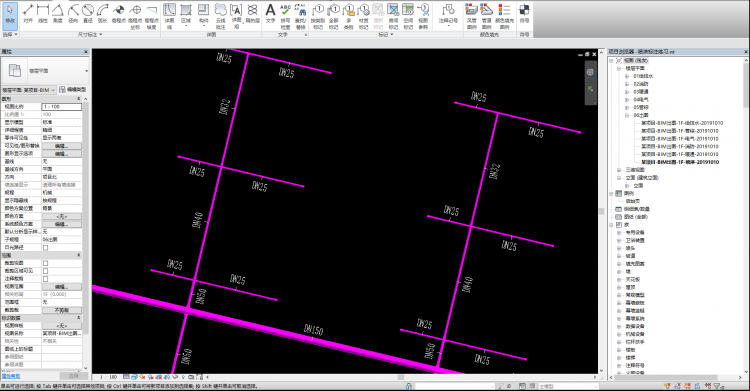Select the Insulation tool
750x391 pixels.
tap(253, 13)
